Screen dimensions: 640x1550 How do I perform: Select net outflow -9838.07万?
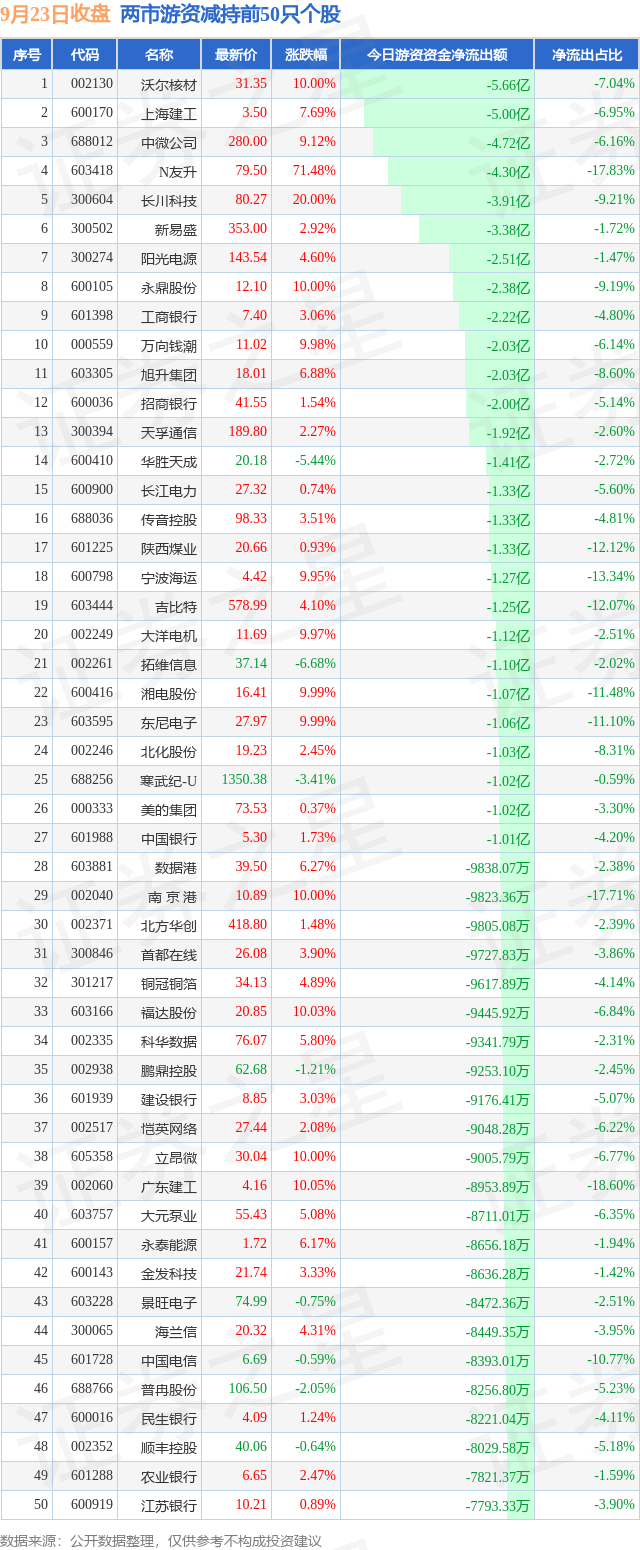pyautogui.click(x=498, y=867)
